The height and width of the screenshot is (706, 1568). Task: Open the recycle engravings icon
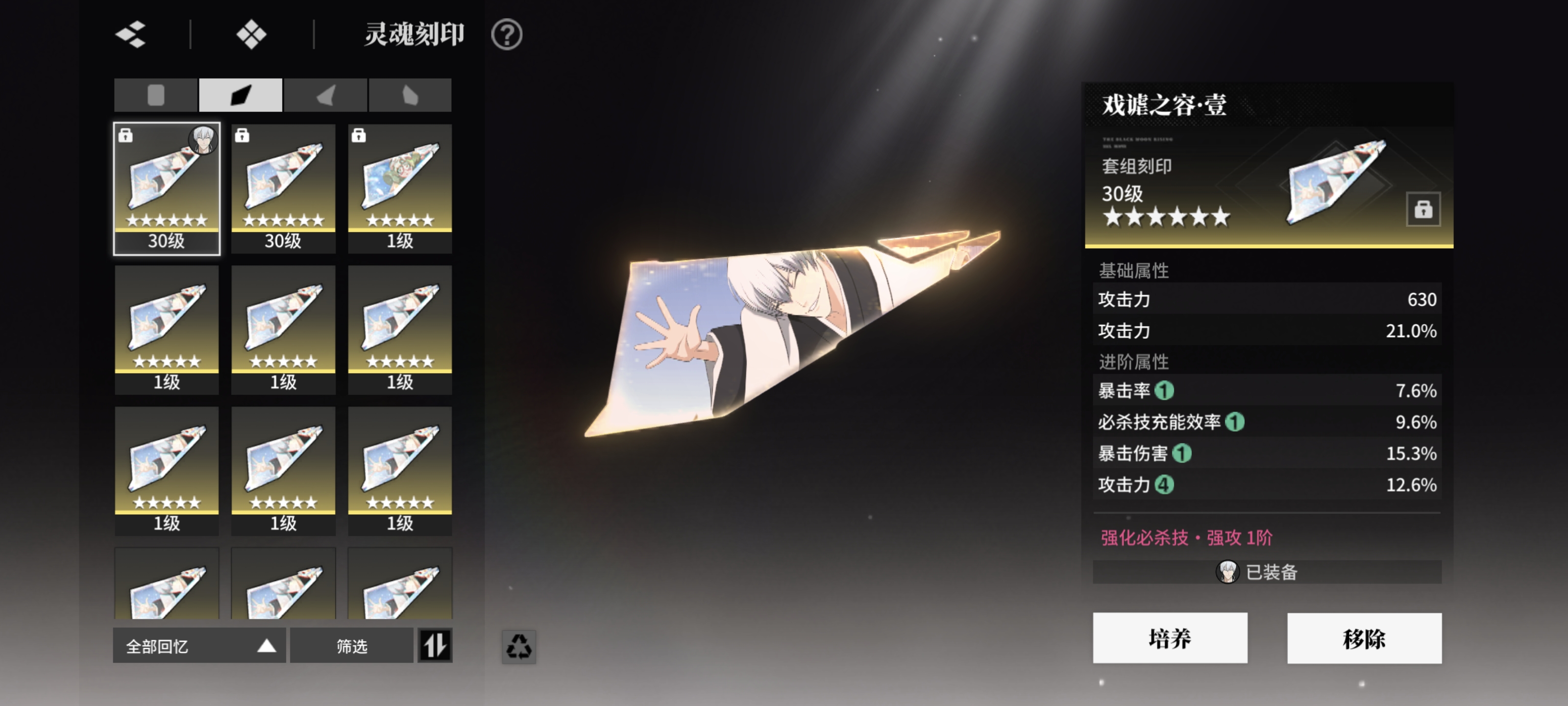coord(518,646)
